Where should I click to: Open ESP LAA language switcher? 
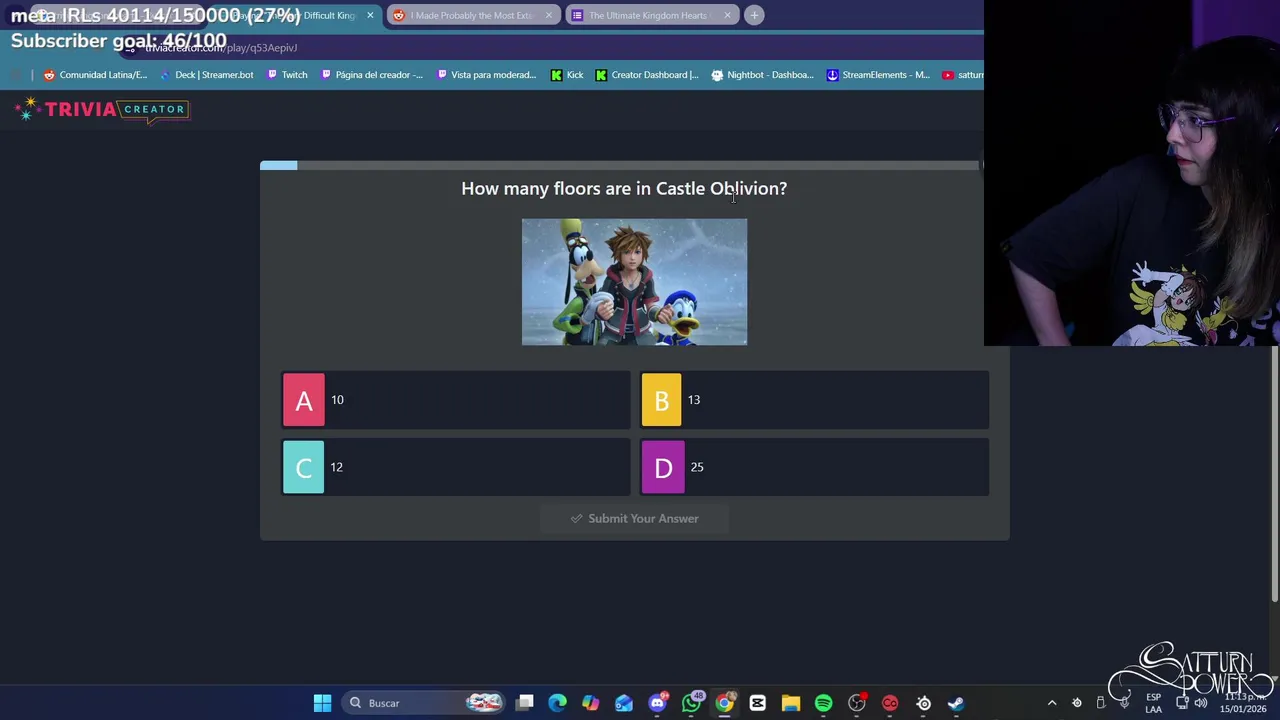(x=1153, y=703)
